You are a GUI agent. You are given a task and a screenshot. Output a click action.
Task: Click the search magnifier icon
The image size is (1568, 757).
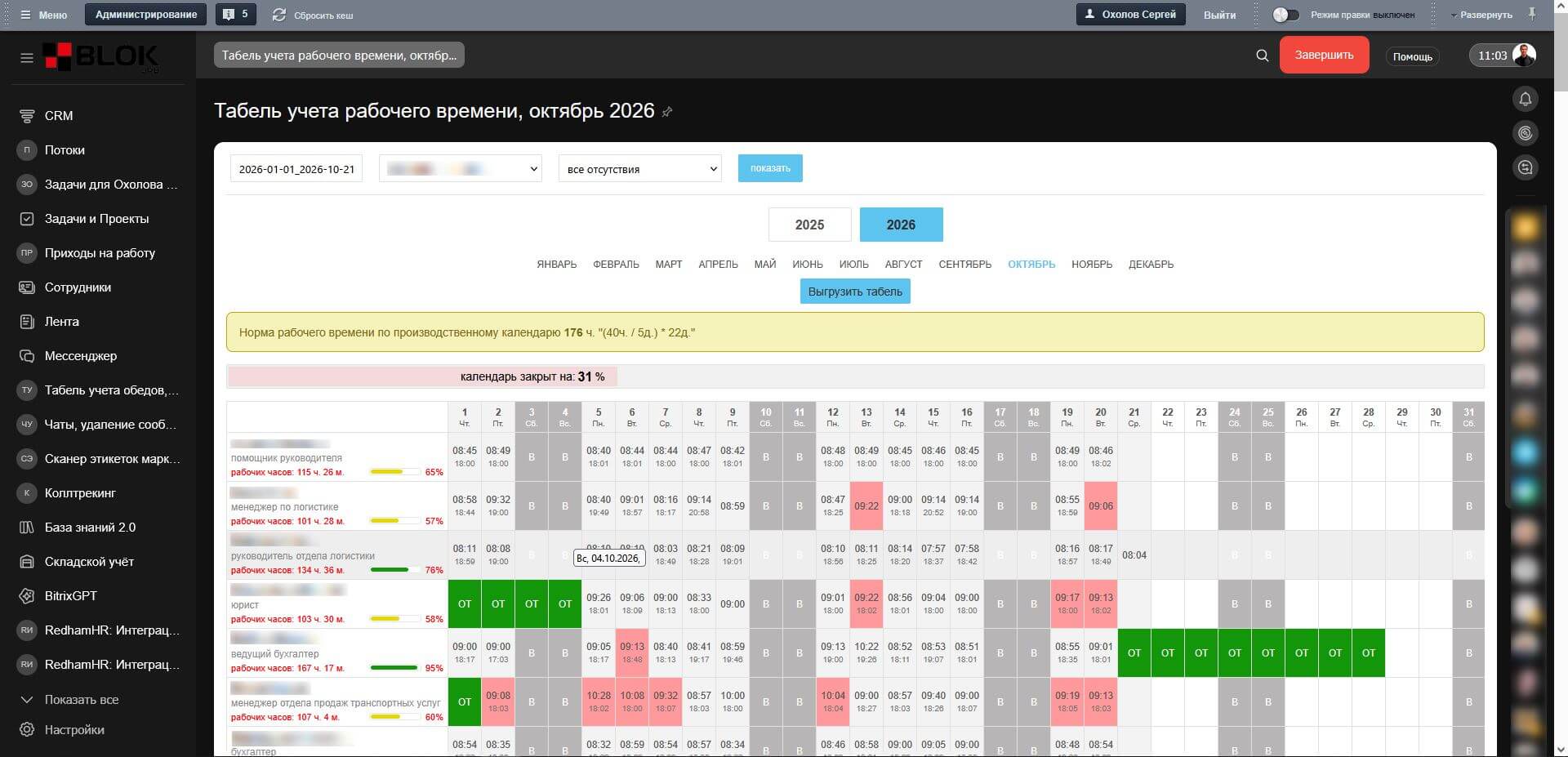click(1262, 56)
